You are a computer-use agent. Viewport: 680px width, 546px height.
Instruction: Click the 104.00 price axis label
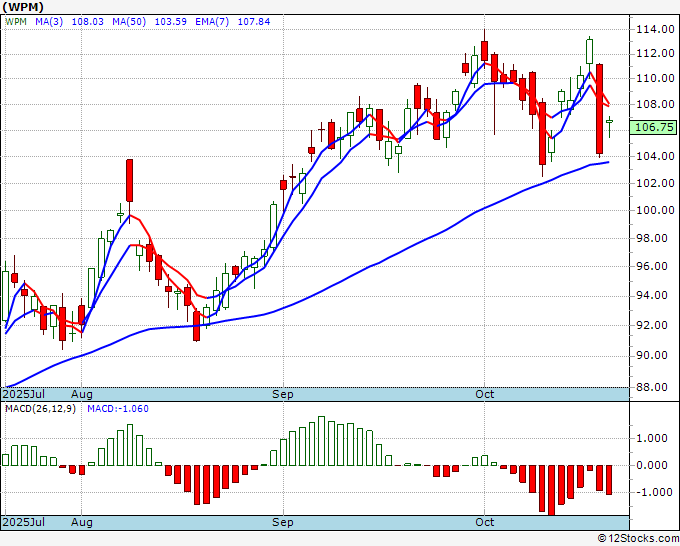coord(655,156)
